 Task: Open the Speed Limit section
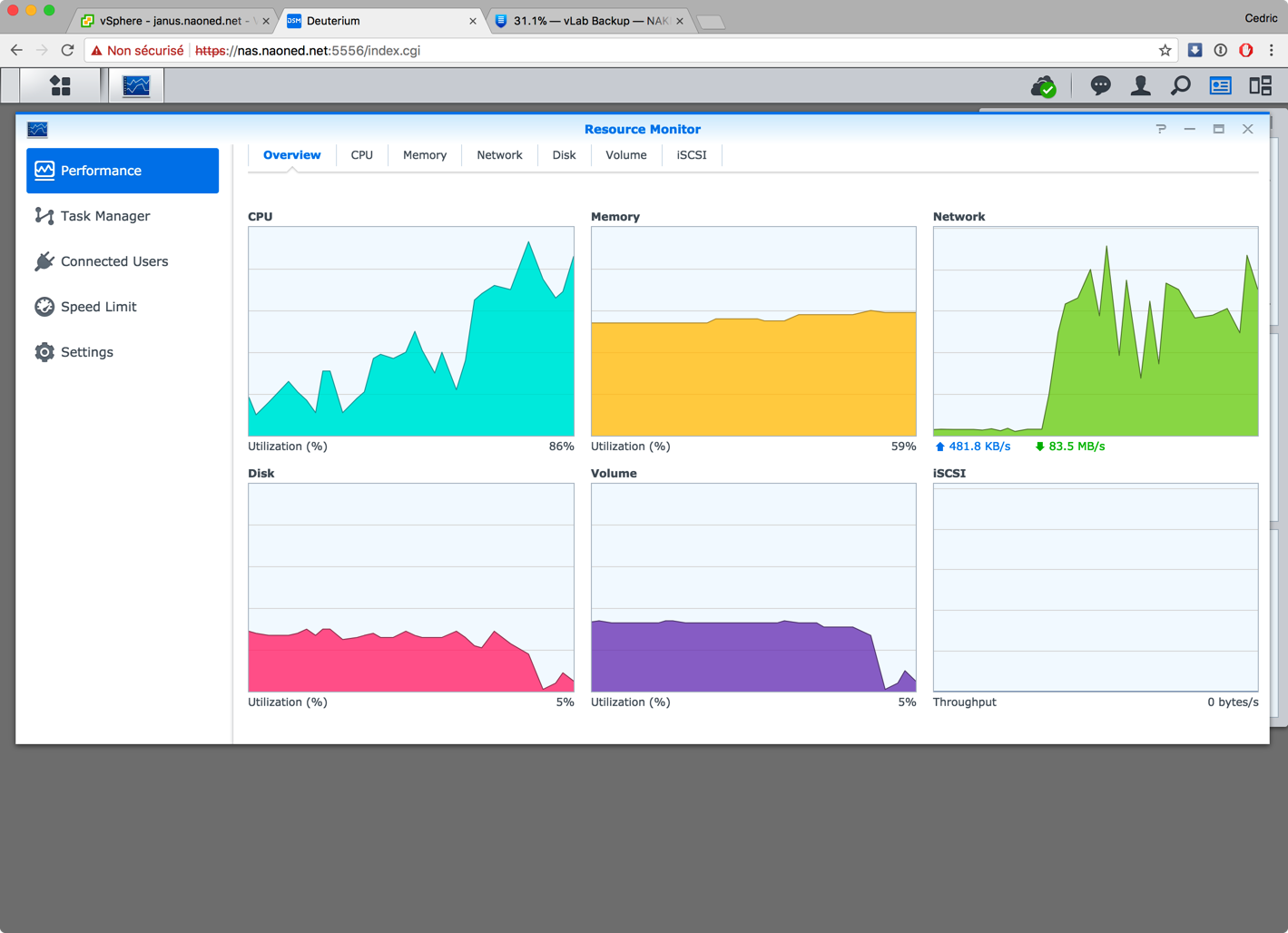(x=98, y=307)
